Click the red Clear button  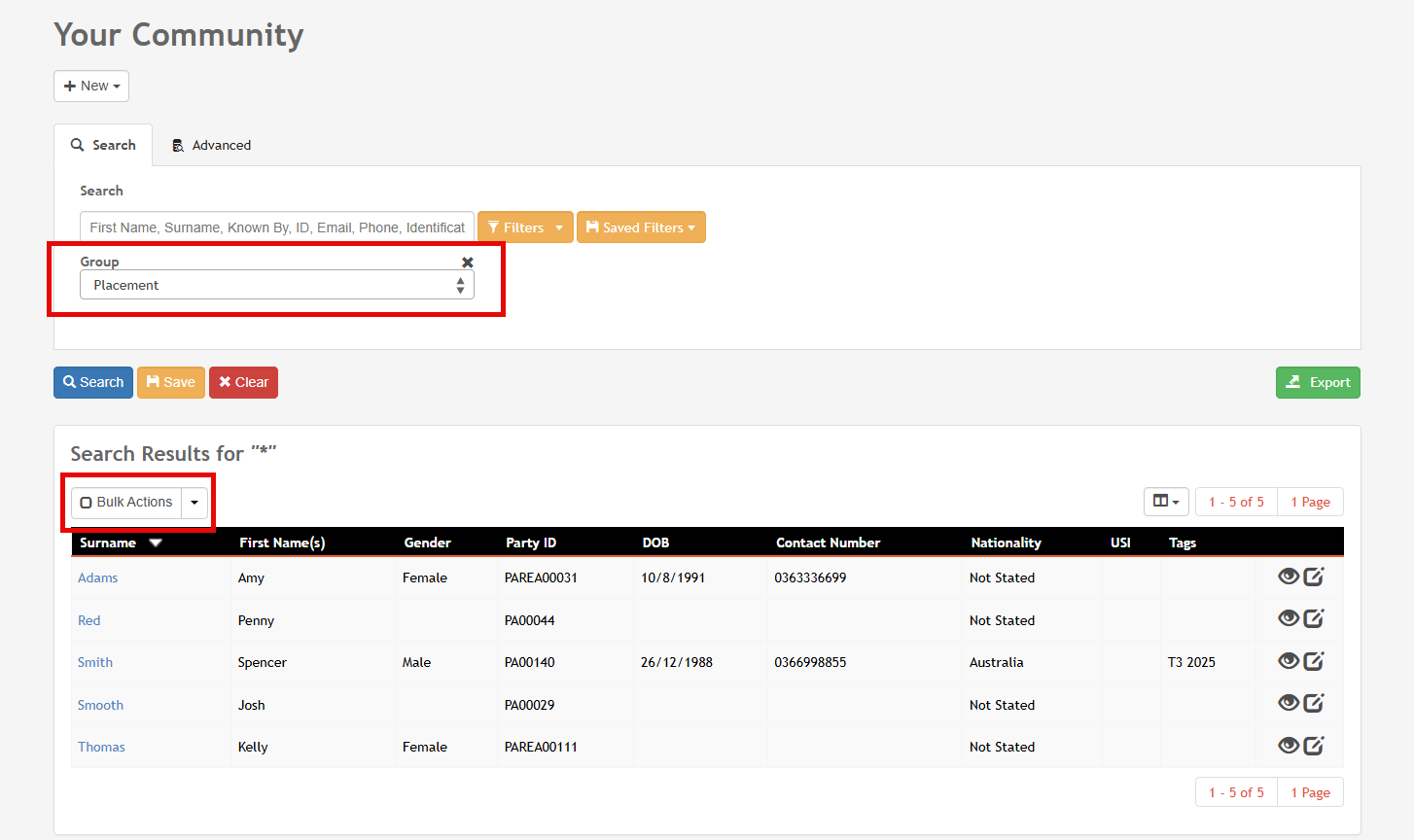click(243, 382)
